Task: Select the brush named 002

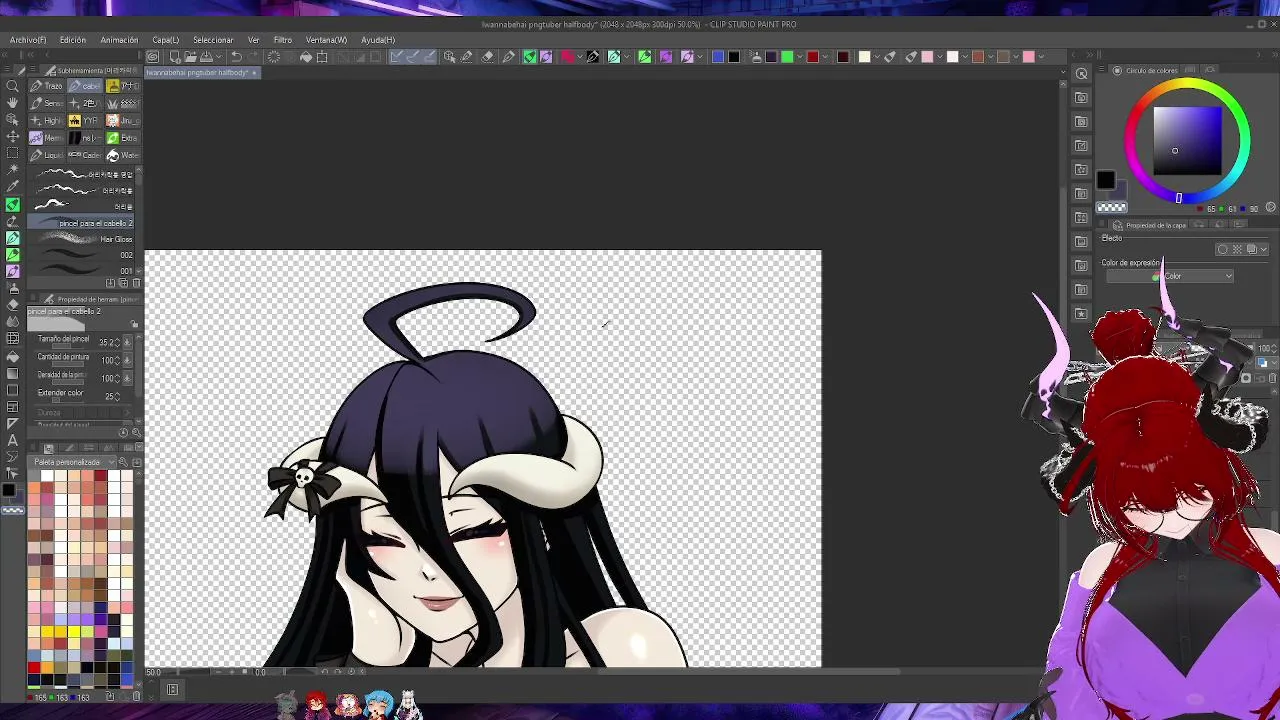Action: 81,255
